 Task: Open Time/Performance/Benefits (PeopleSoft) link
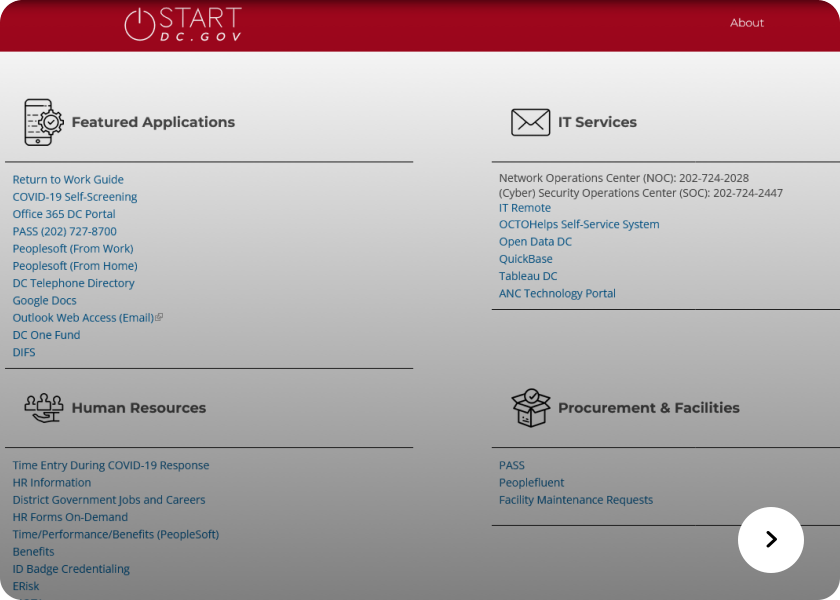click(x=116, y=534)
